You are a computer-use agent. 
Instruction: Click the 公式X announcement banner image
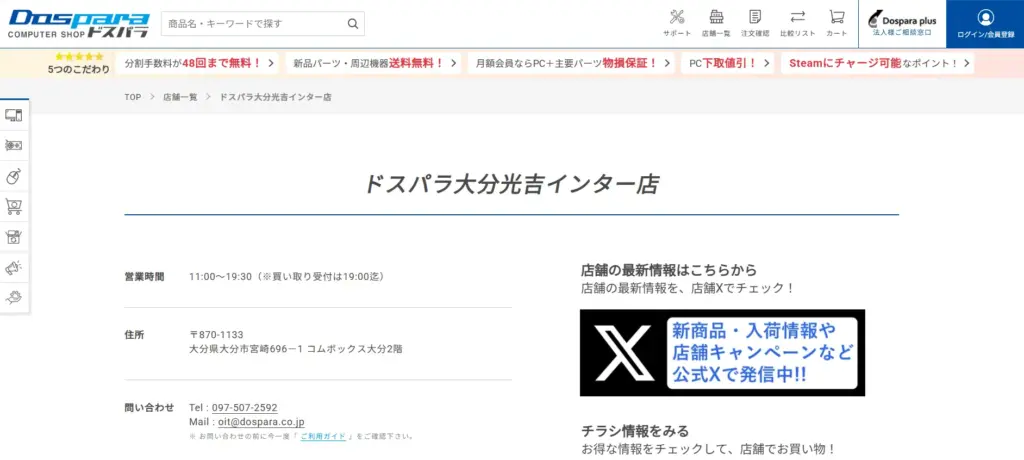(x=722, y=352)
